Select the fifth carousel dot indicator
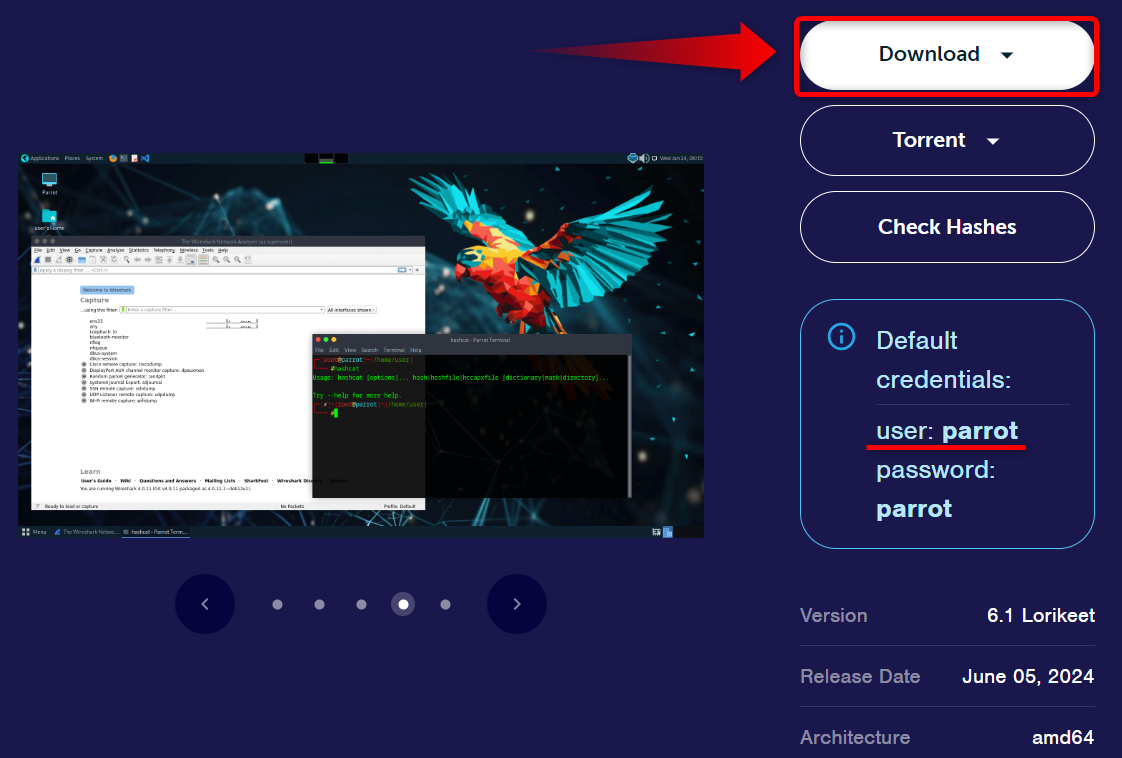 point(445,605)
